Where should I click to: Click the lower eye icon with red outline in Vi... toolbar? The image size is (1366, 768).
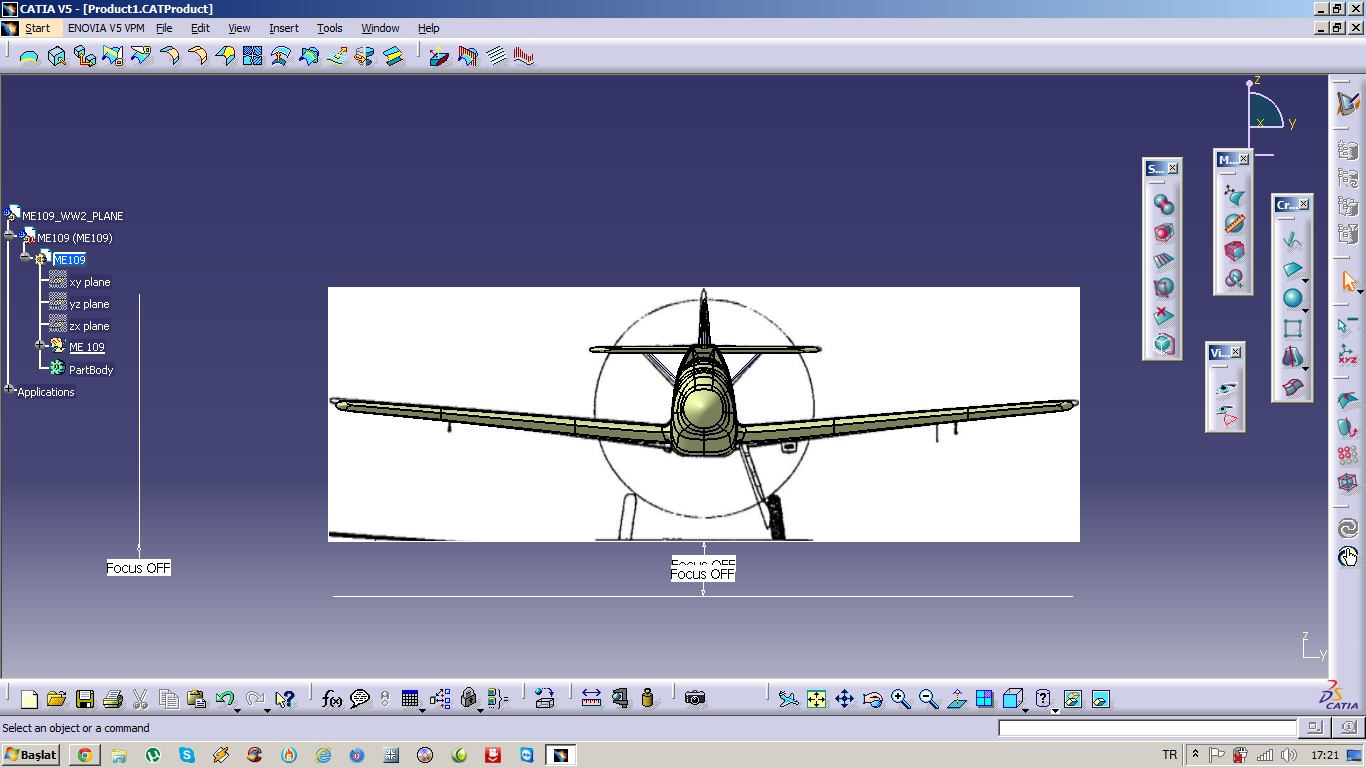point(1227,414)
